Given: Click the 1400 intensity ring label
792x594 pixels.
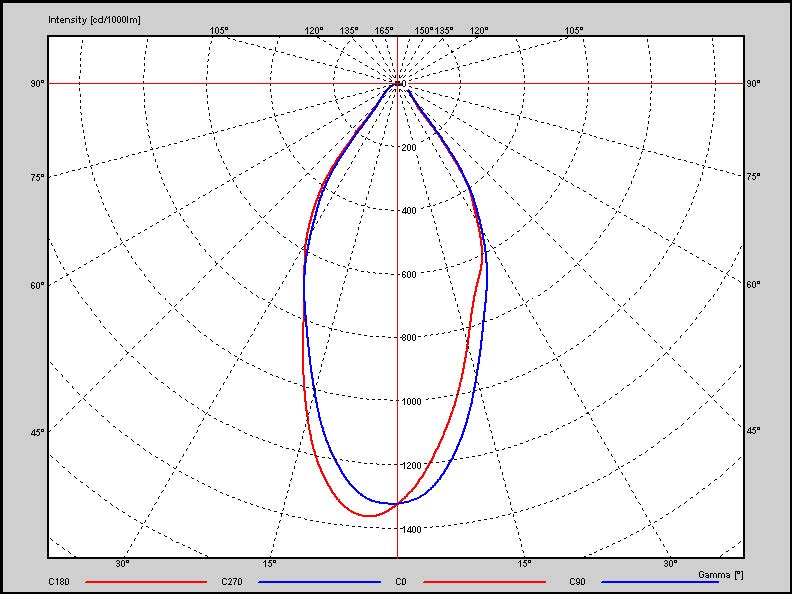Looking at the screenshot, I should pos(411,529).
